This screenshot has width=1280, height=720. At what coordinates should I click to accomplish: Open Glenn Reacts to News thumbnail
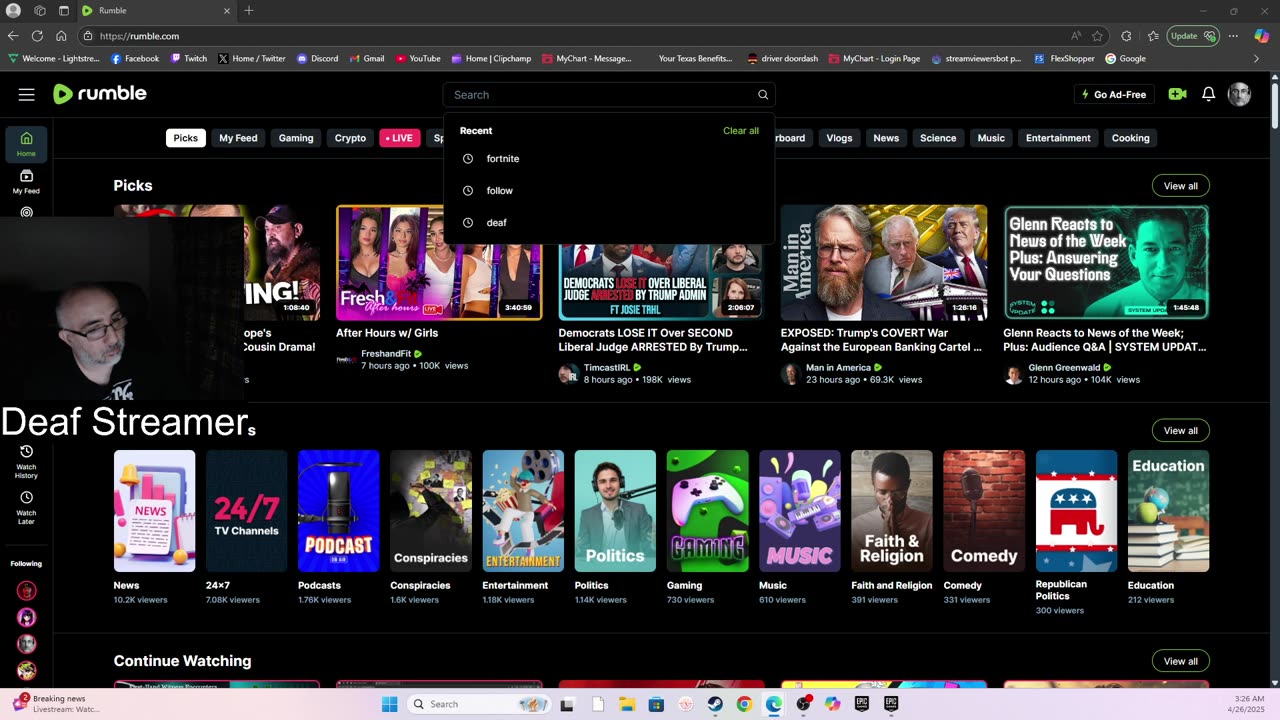[1106, 263]
